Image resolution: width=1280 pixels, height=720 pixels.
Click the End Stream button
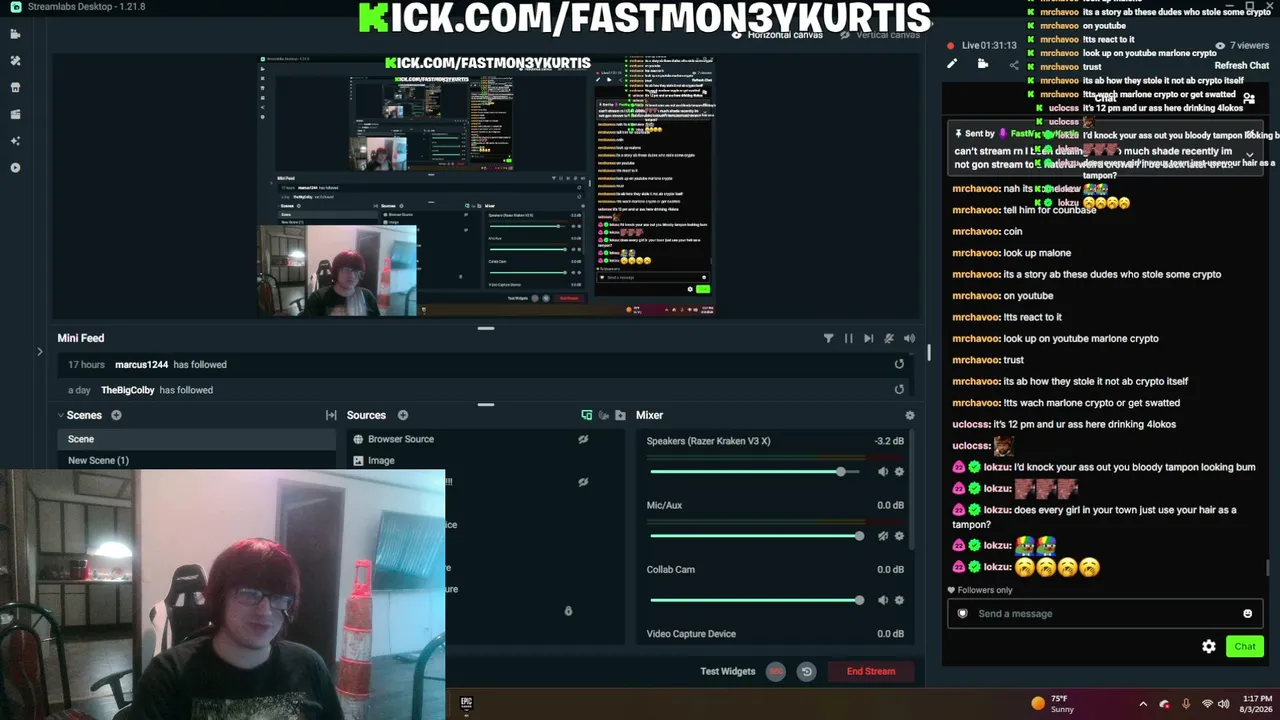pyautogui.click(x=871, y=671)
